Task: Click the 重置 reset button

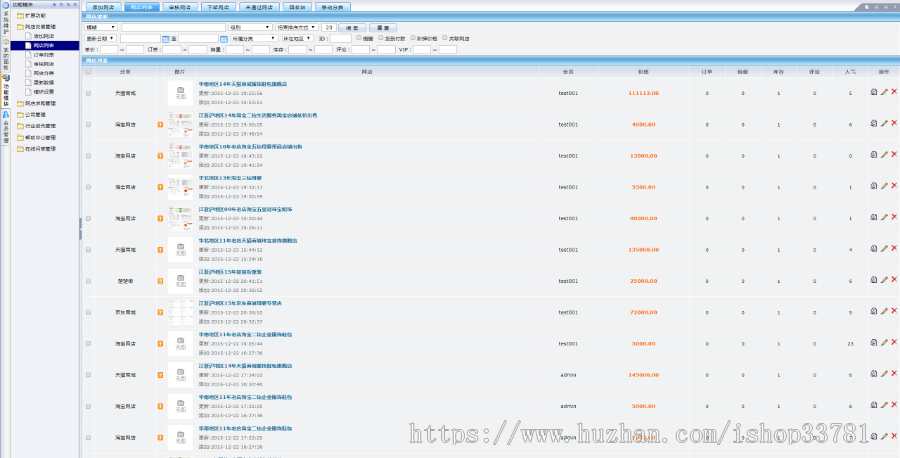Action: tap(383, 27)
